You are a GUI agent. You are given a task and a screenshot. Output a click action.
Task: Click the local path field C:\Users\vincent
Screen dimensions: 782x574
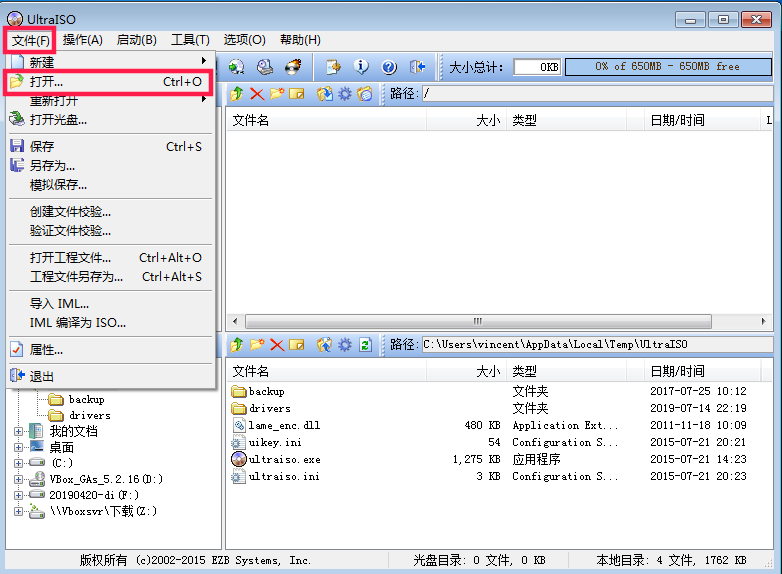[x=597, y=345]
